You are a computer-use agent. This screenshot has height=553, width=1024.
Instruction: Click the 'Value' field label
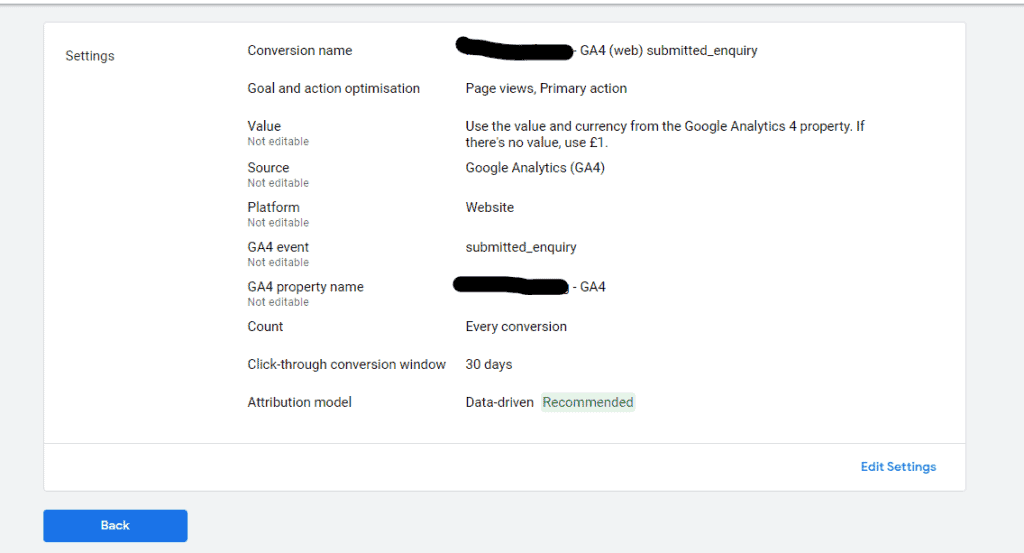coord(264,126)
